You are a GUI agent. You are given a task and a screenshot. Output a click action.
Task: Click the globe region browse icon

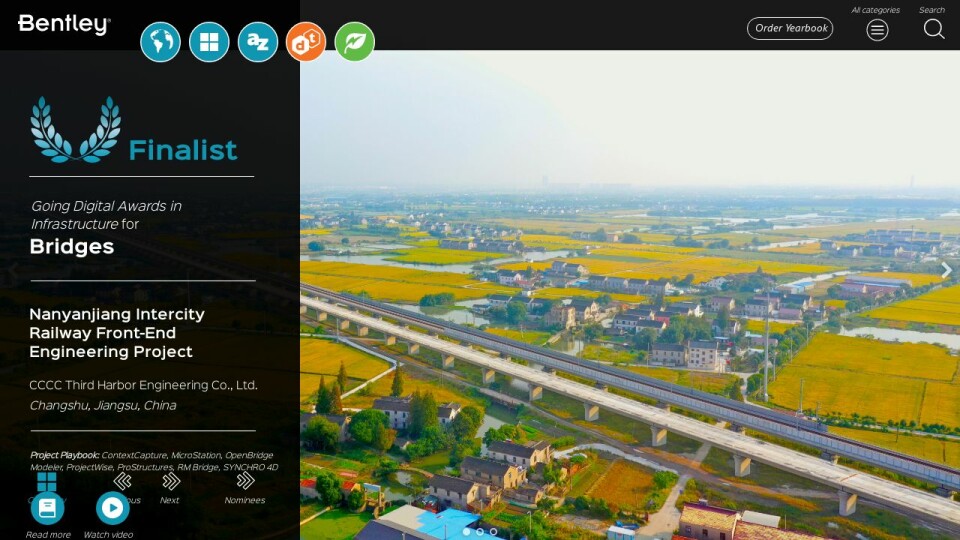click(x=160, y=42)
